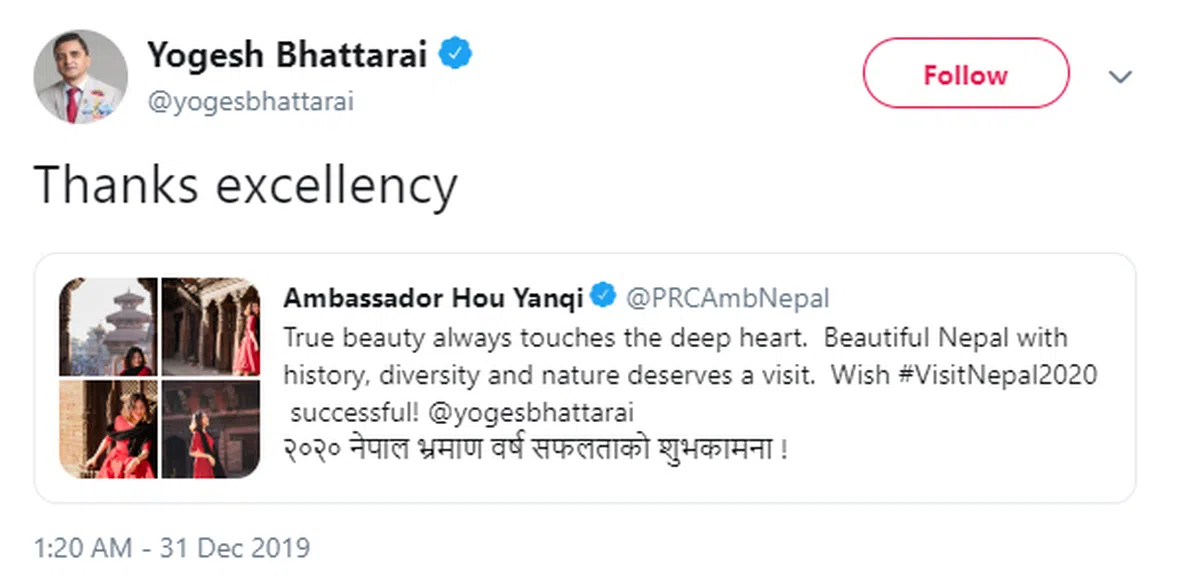
Task: Click the "Thanks excellency" tweet text
Action: pyautogui.click(x=246, y=185)
